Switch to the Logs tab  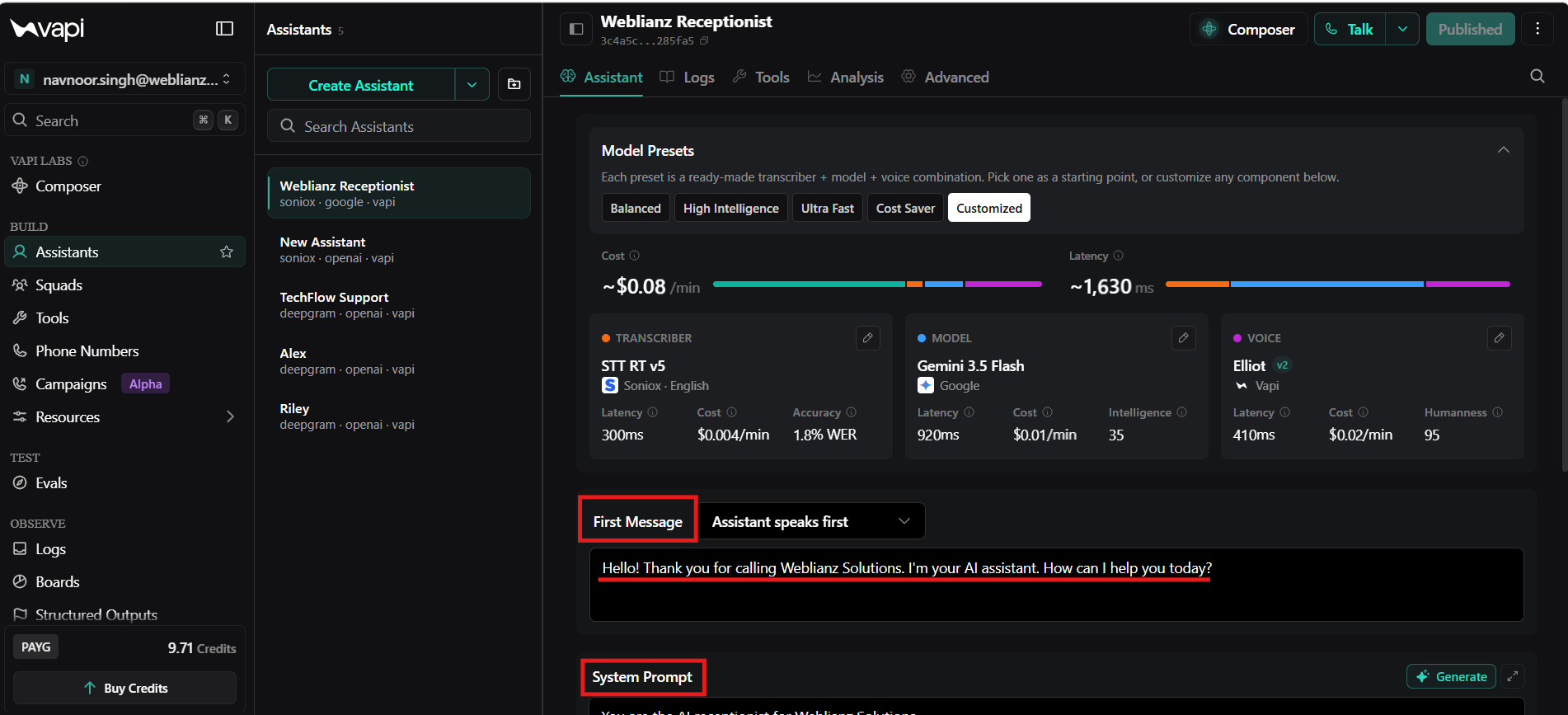[688, 77]
